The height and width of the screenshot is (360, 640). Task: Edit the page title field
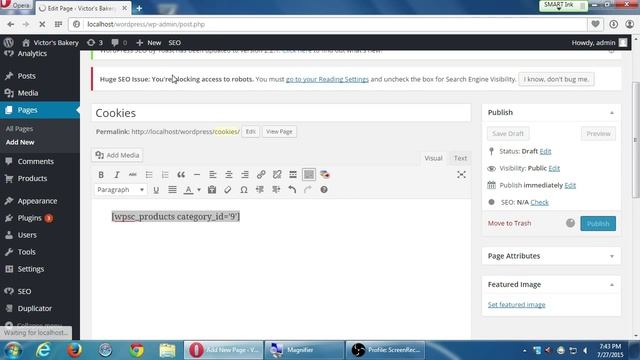[281, 113]
